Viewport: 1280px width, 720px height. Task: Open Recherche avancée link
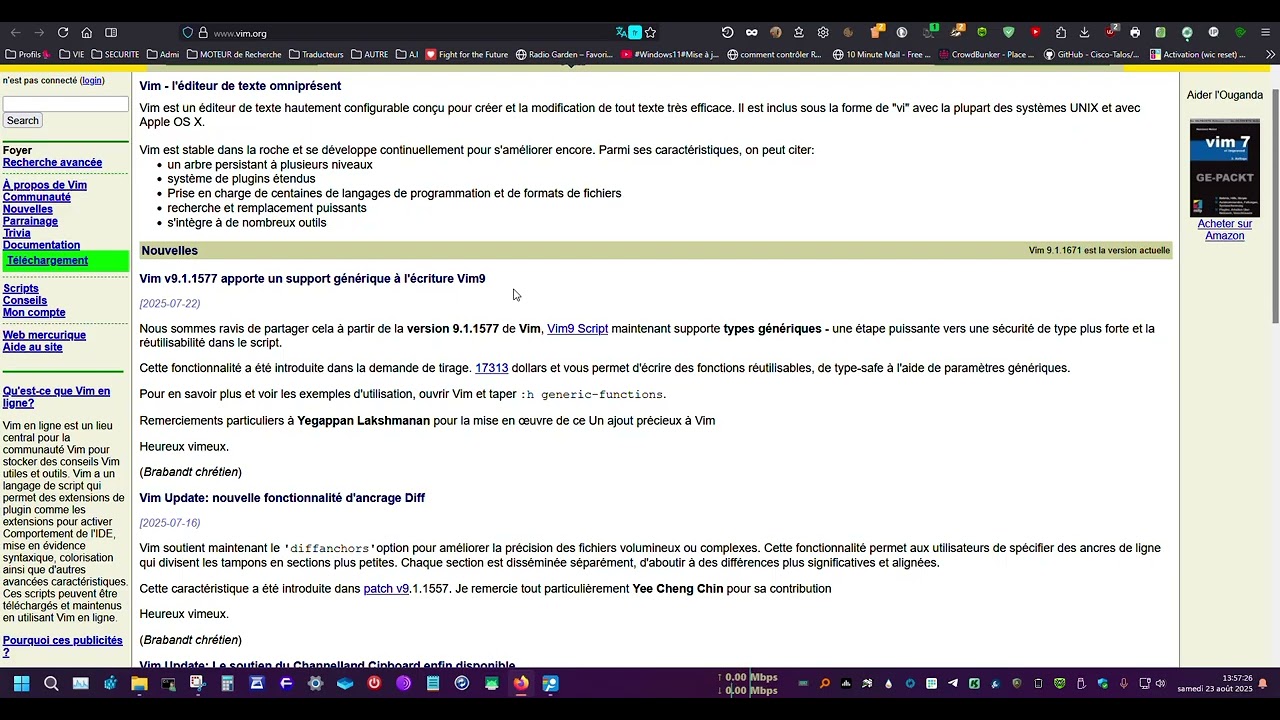(52, 162)
